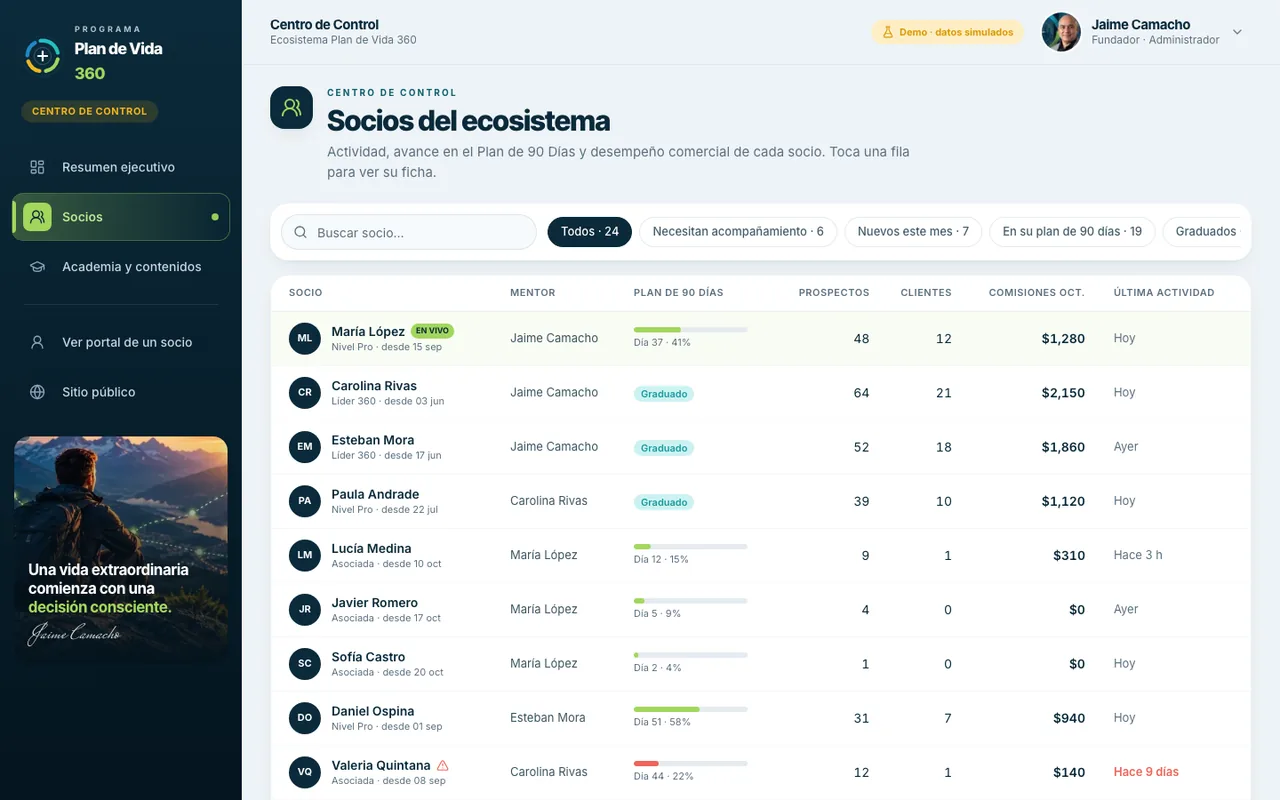Viewport: 1280px width, 800px height.
Task: Expand the Jaime Camacho account chevron
Action: 1237,32
